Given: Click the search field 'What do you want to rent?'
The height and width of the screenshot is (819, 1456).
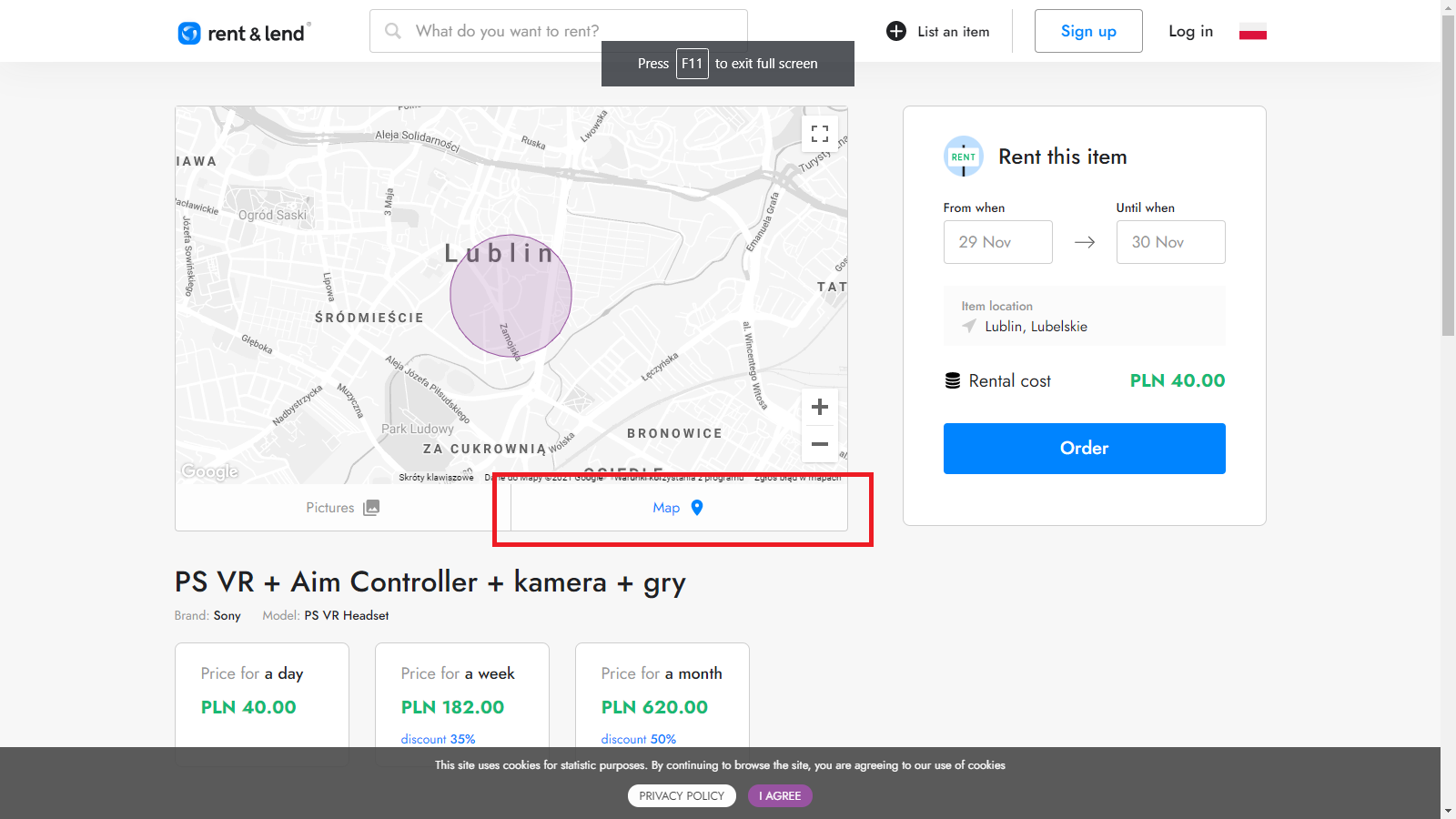Looking at the screenshot, I should [559, 31].
